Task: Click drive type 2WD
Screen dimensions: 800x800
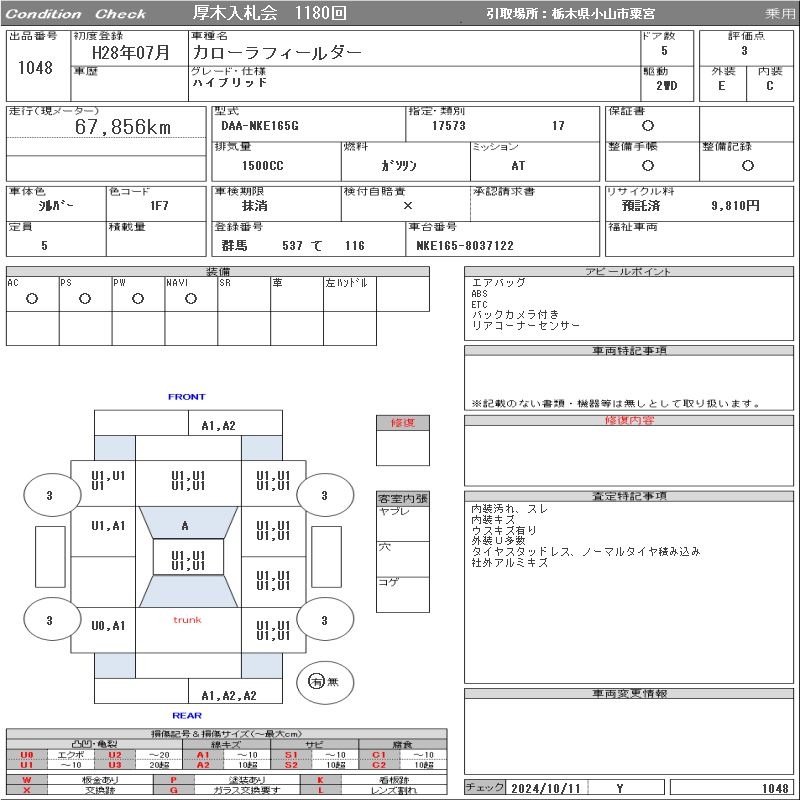Action: tap(667, 86)
